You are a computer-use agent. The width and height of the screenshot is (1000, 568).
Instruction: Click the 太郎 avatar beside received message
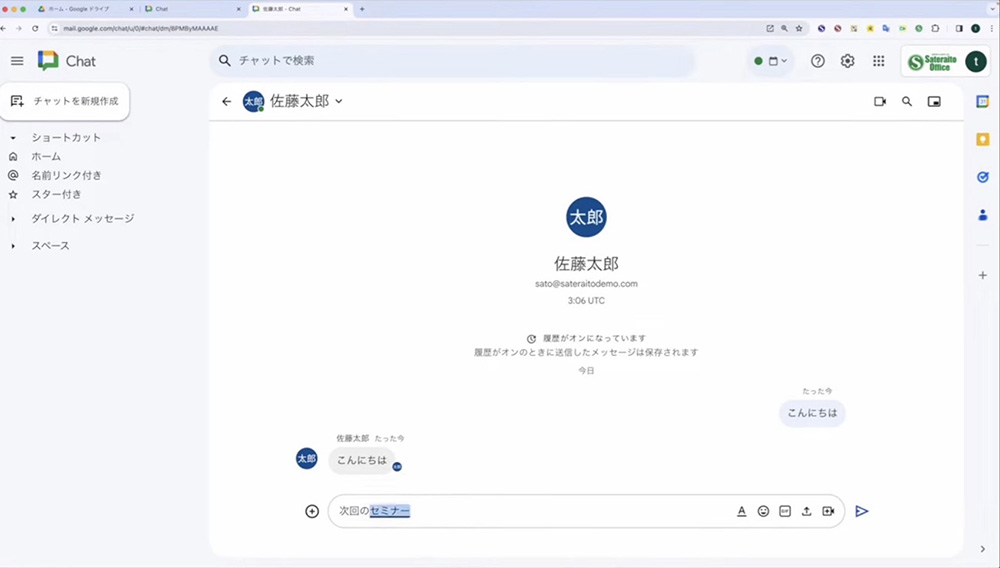tap(307, 458)
